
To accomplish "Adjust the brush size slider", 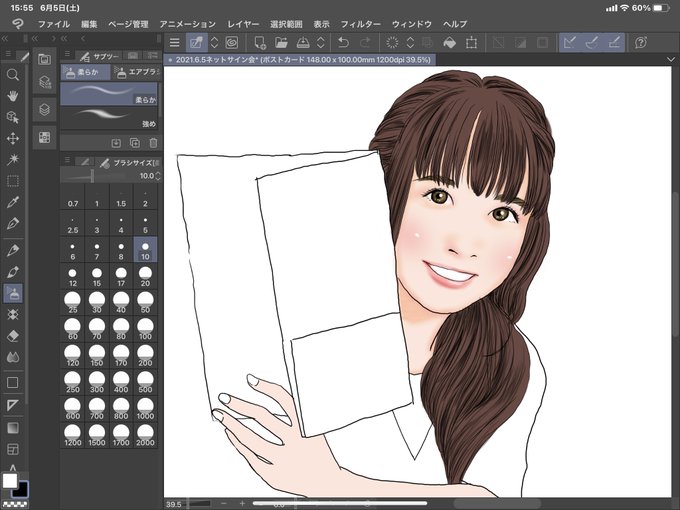I will click(93, 176).
